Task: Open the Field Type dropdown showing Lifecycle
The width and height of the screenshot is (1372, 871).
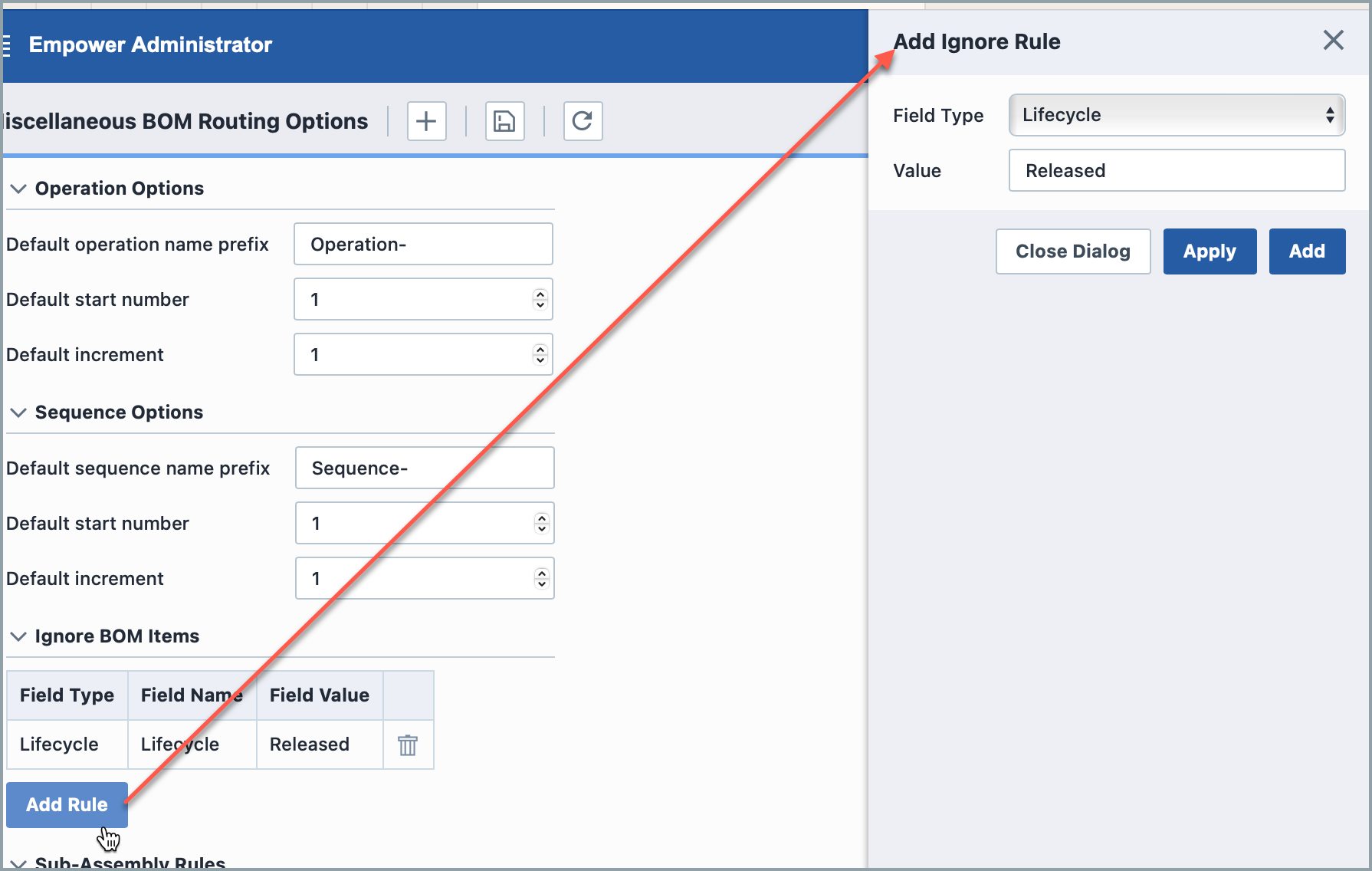Action: coord(1176,115)
